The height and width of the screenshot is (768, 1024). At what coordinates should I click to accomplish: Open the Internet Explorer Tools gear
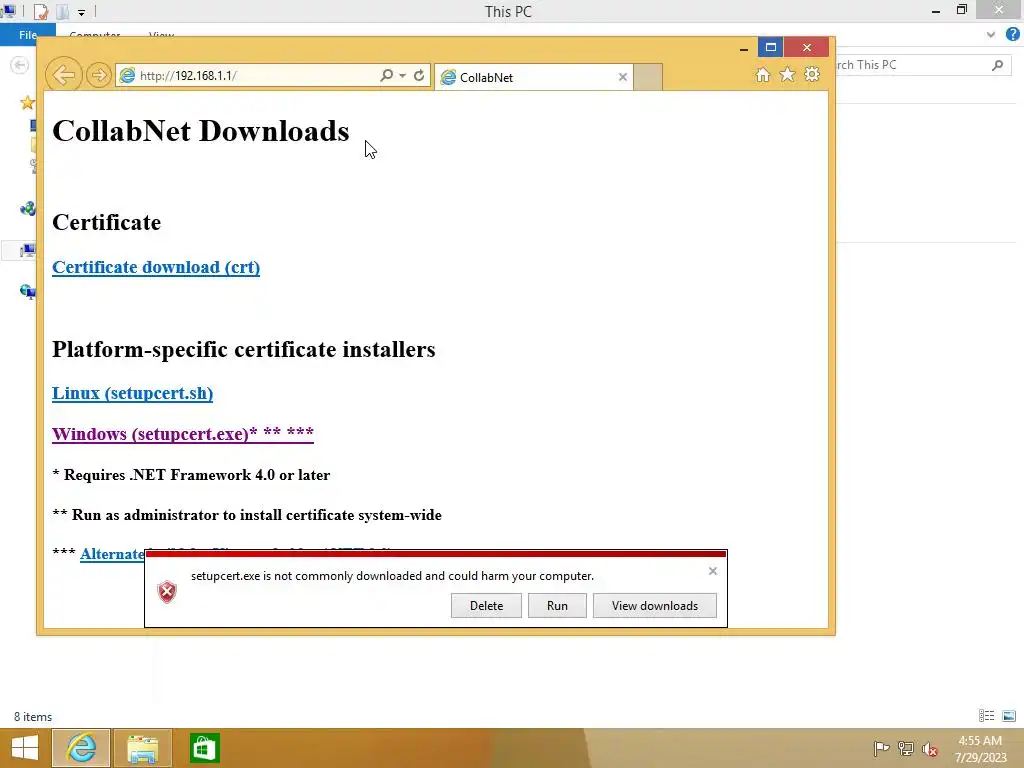pyautogui.click(x=812, y=74)
